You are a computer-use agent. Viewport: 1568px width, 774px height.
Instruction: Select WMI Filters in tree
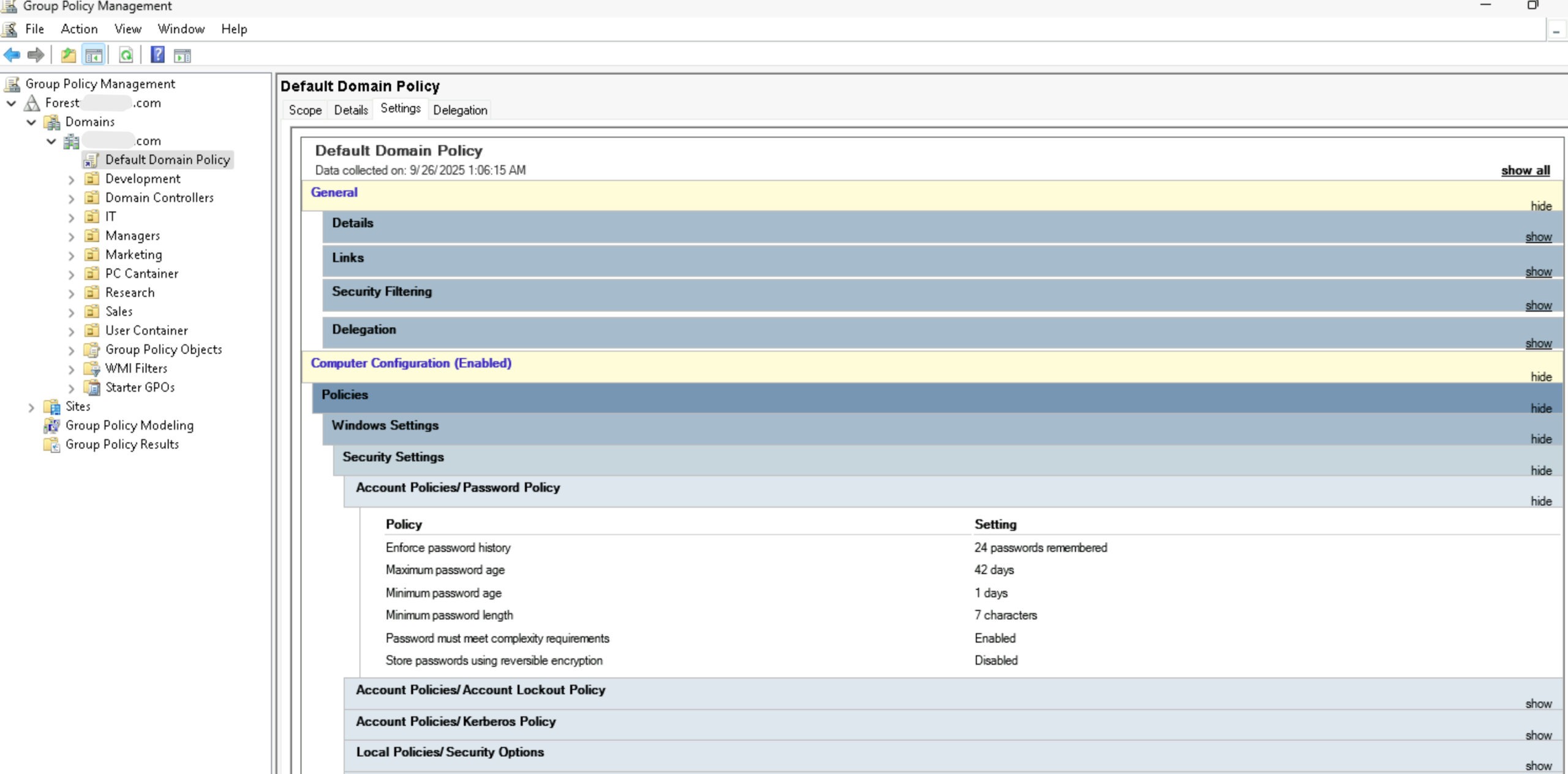pos(136,368)
